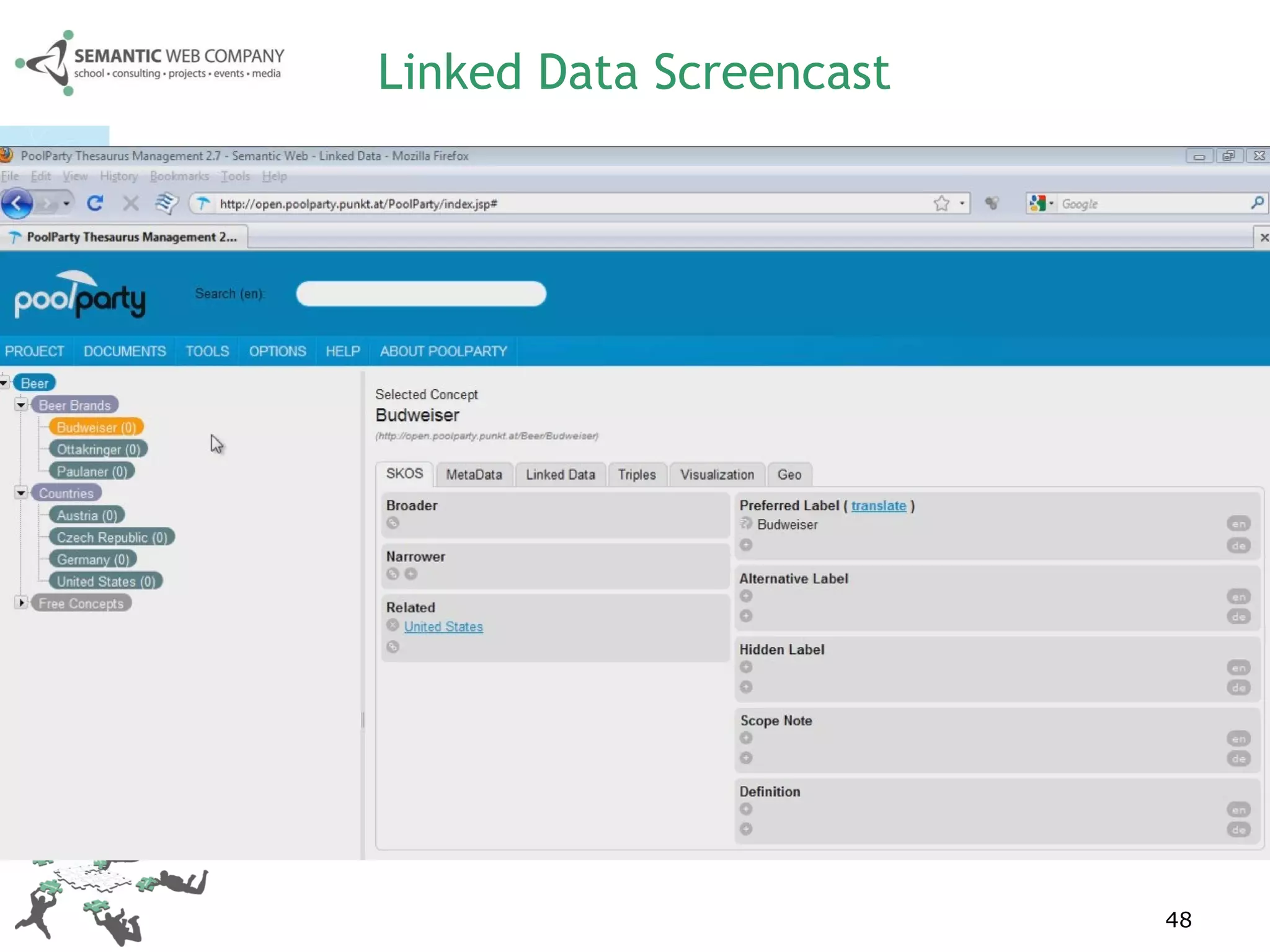Add English definition plus icon

point(746,809)
